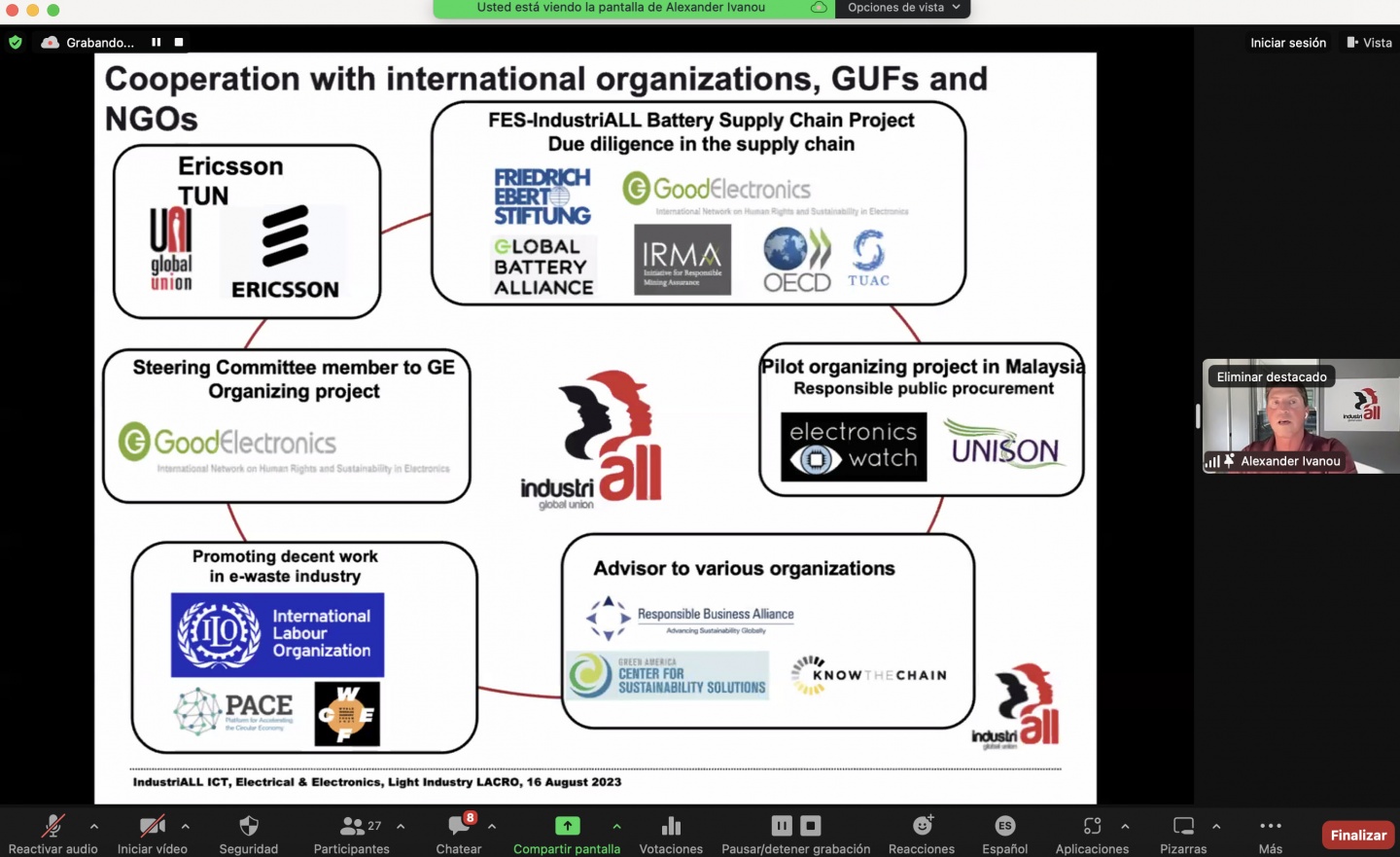Image resolution: width=1400 pixels, height=857 pixels.
Task: Click the Grabando cloud recording icon
Action: click(x=50, y=42)
